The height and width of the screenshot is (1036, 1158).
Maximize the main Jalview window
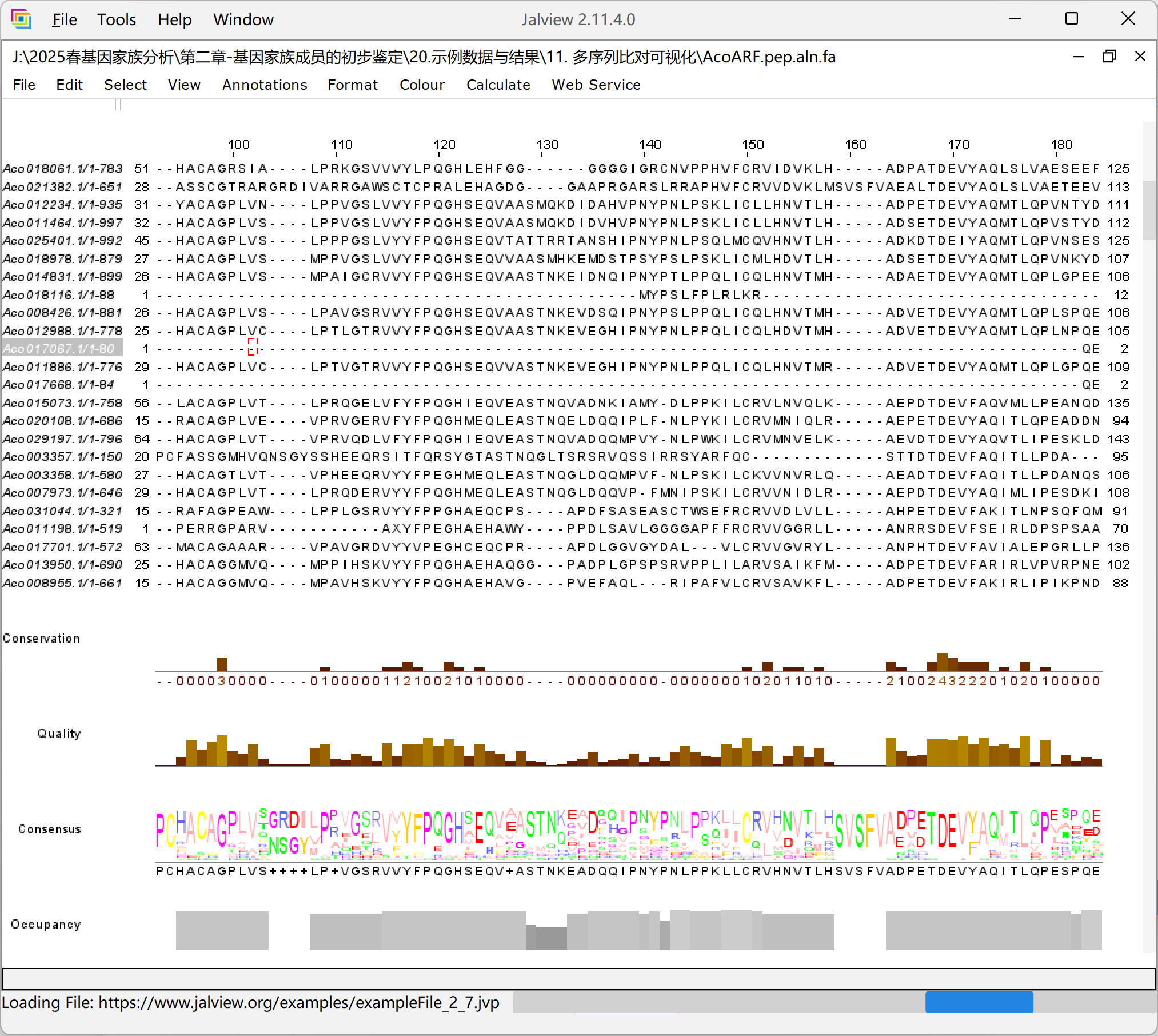point(1072,19)
